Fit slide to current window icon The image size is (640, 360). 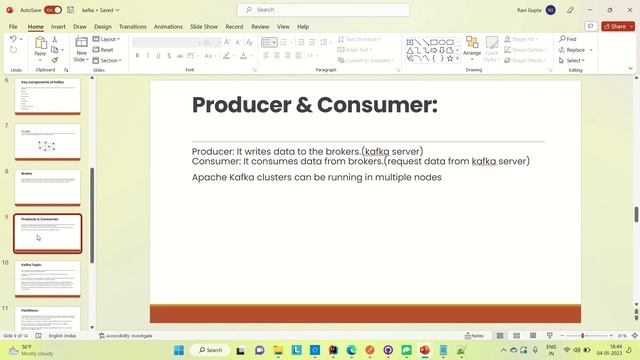pos(635,336)
